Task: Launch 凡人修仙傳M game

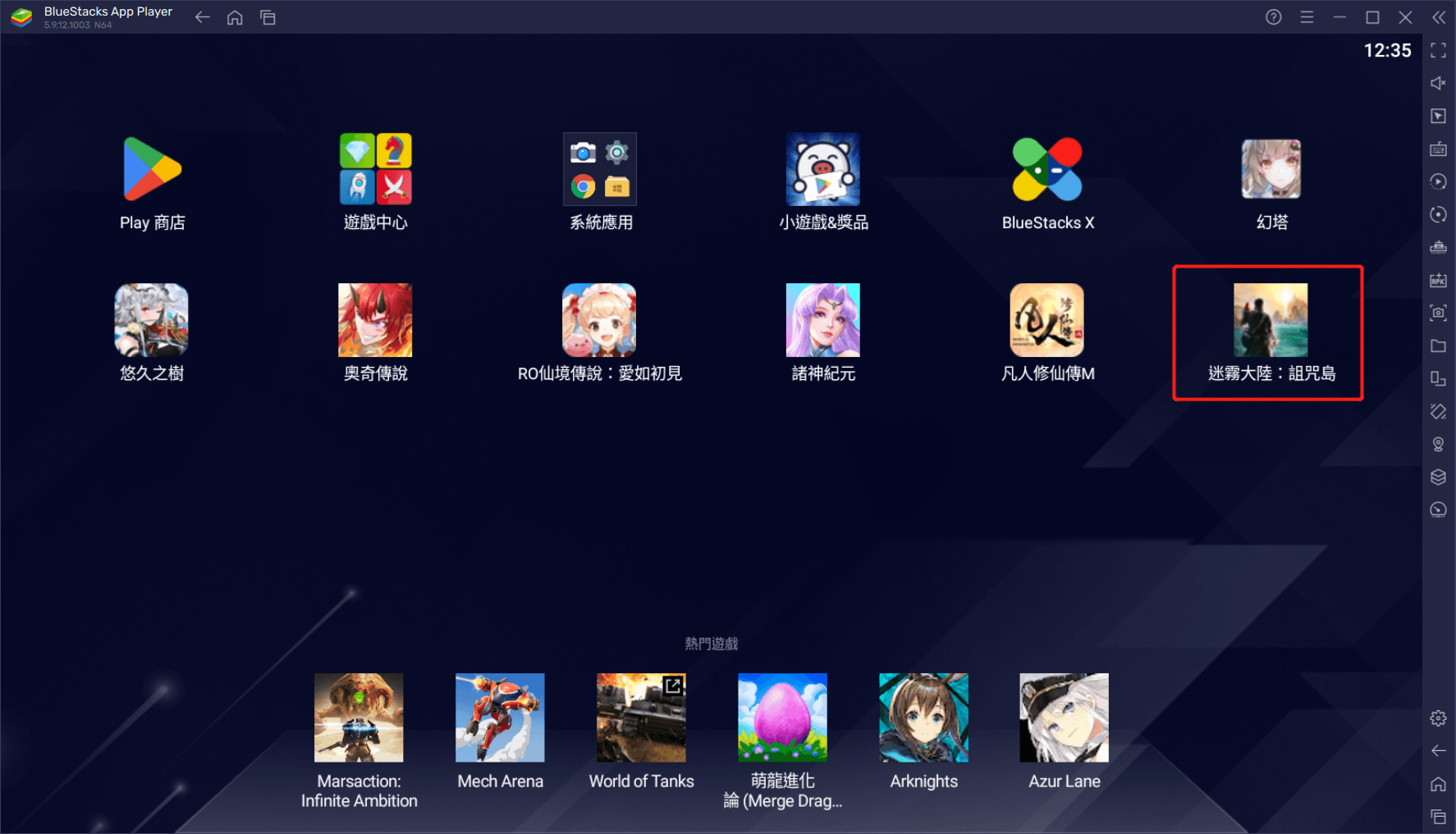Action: [x=1047, y=320]
